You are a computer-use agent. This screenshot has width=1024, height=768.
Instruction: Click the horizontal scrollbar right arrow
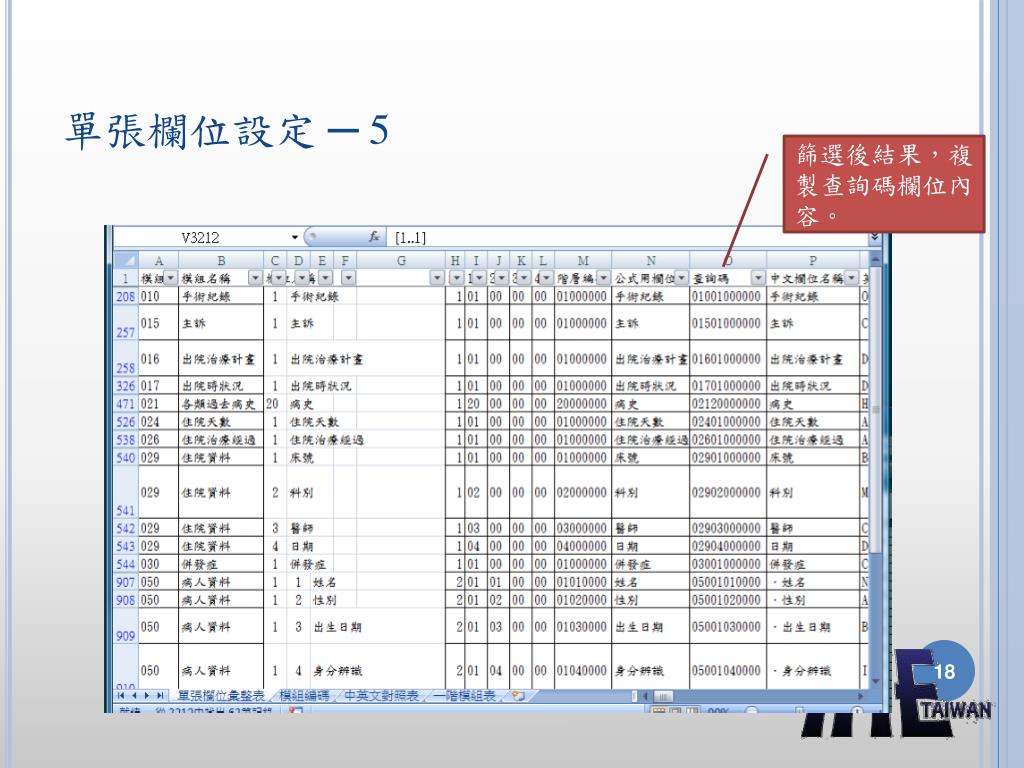pyautogui.click(x=861, y=696)
